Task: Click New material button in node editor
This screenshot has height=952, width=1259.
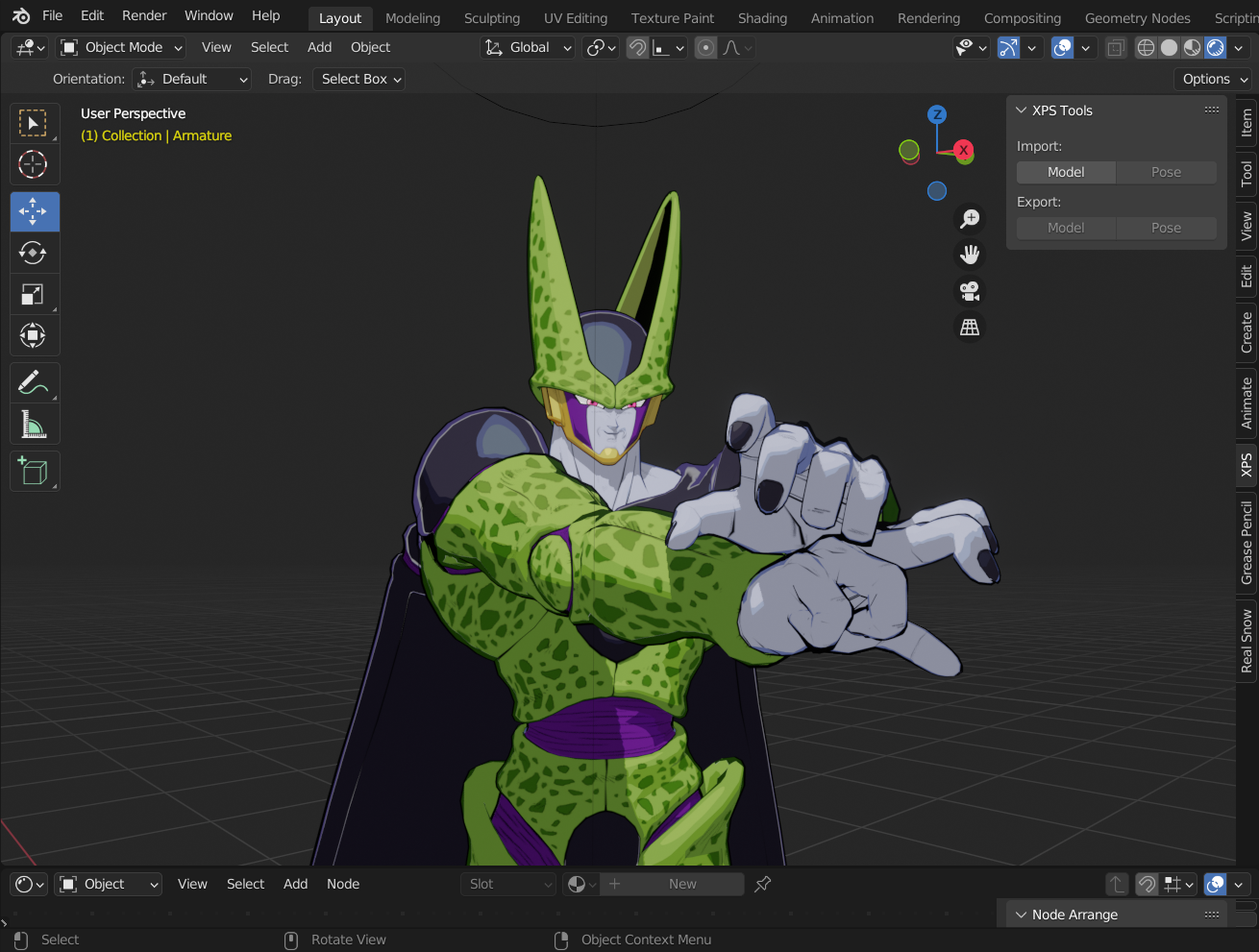Action: pyautogui.click(x=672, y=884)
